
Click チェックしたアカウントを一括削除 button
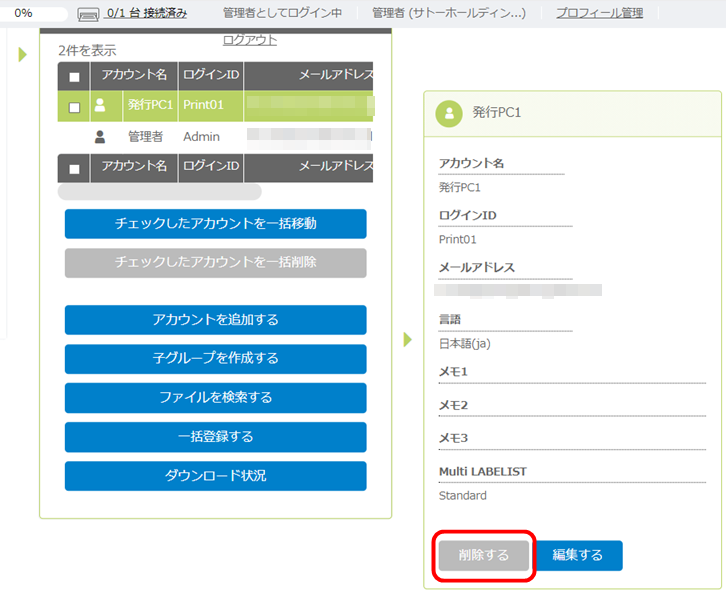(215, 262)
